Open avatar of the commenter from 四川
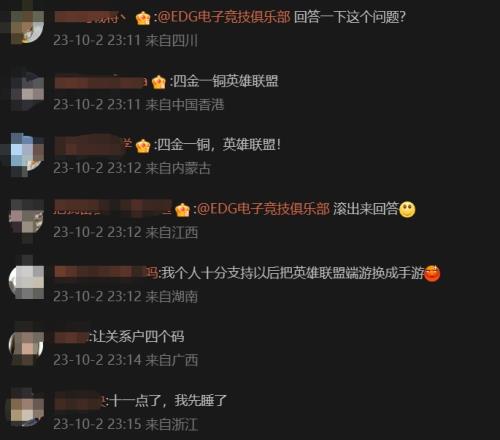The image size is (500, 440). 26,23
